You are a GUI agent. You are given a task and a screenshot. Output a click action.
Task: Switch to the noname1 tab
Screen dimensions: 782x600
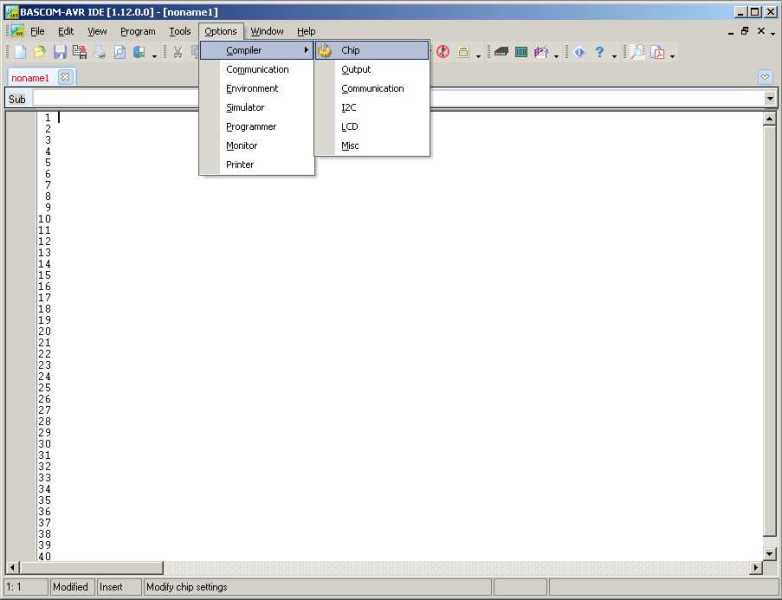pos(30,78)
